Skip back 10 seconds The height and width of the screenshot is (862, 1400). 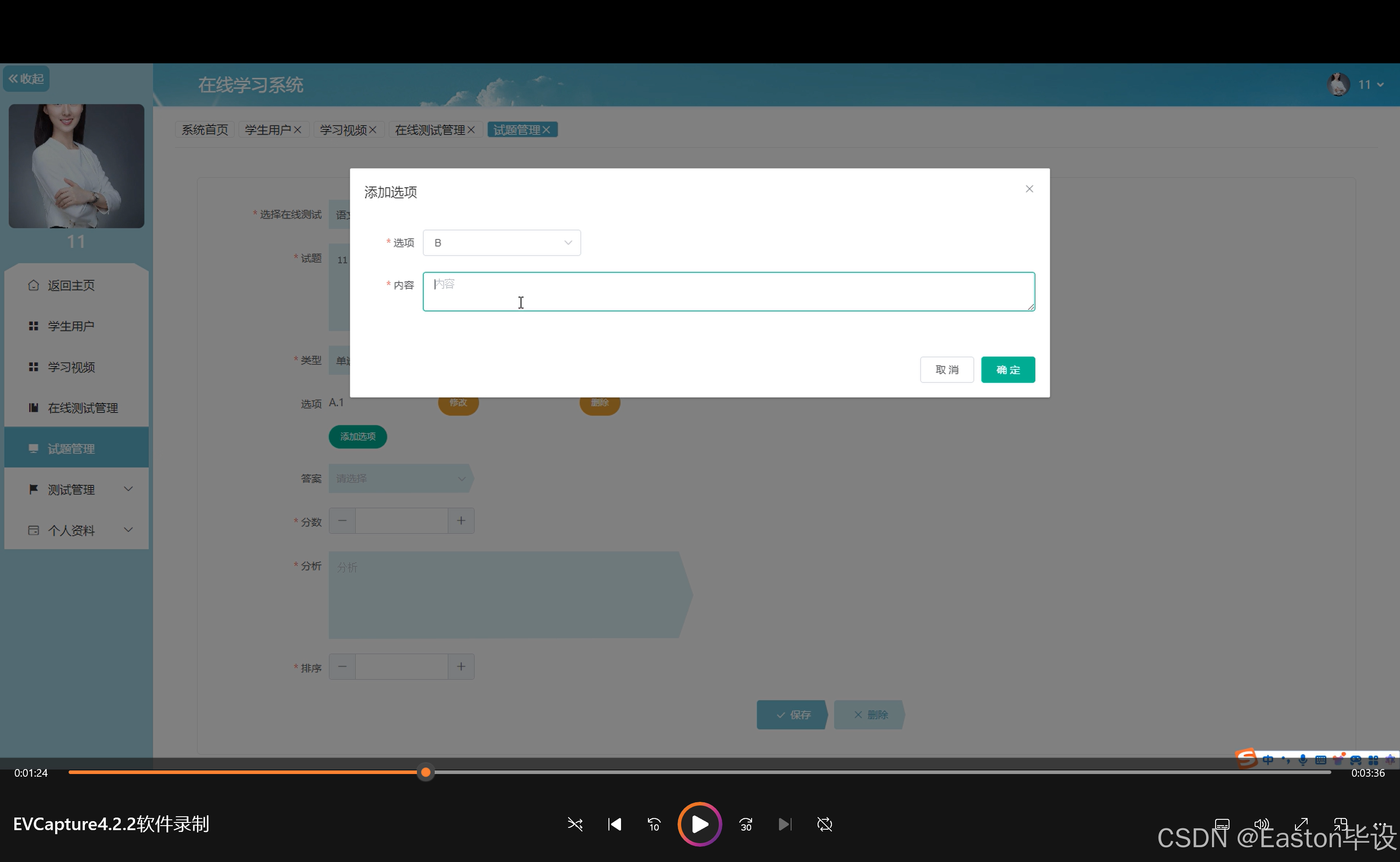coord(654,824)
